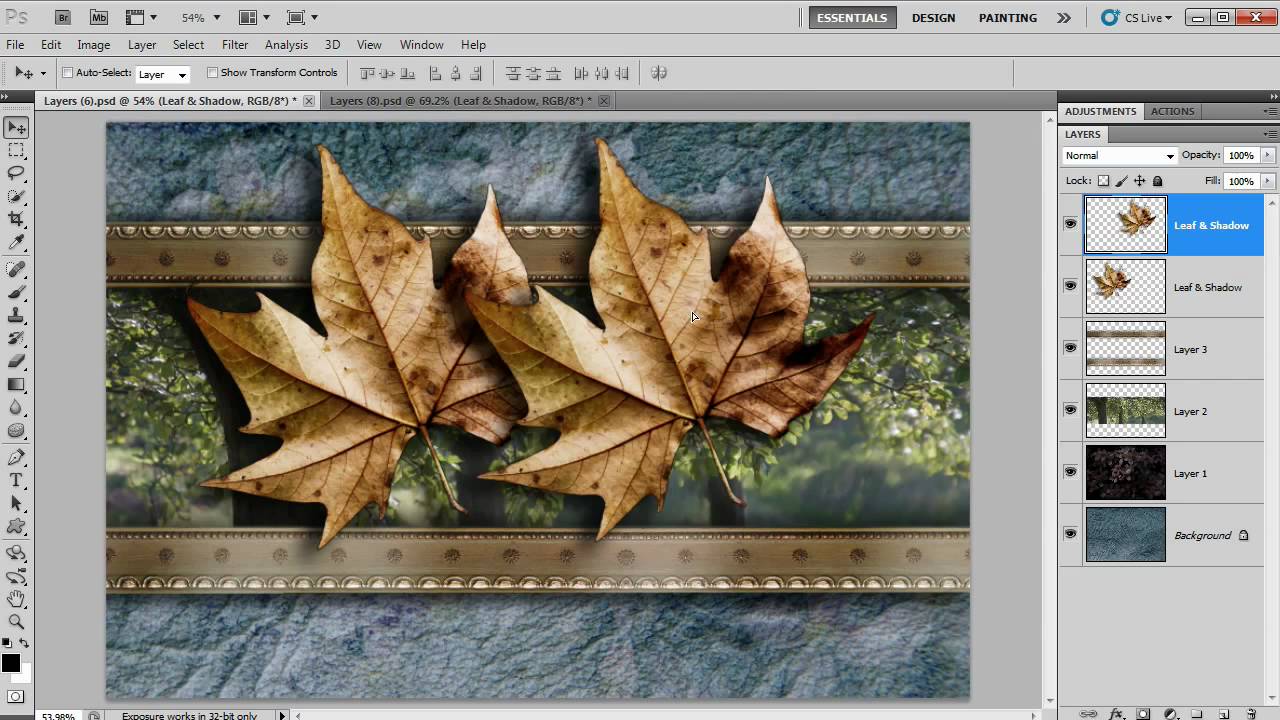Create a new layer group
Viewport: 1280px width, 720px height.
(x=1197, y=714)
